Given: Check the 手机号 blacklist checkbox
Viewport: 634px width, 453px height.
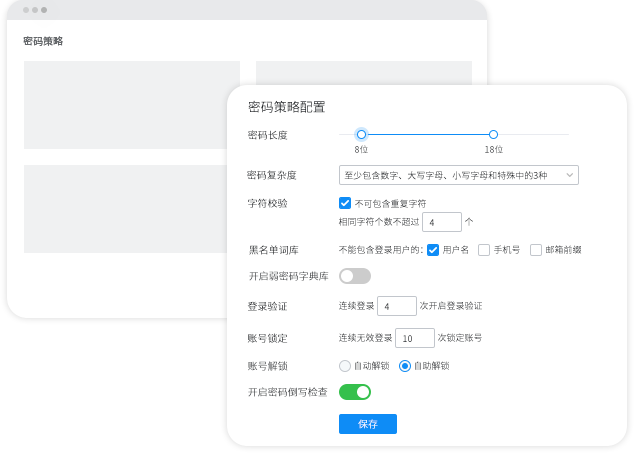Looking at the screenshot, I should click(x=484, y=250).
